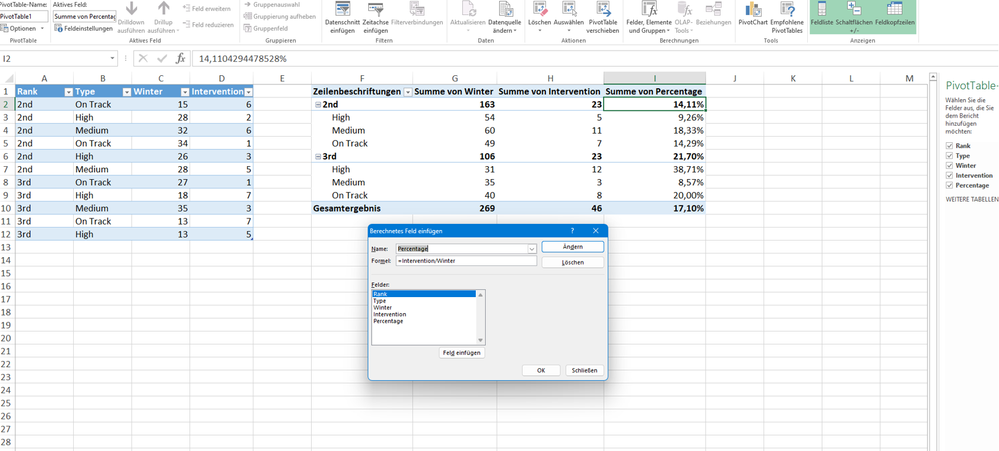
Task: Click Gruppierung aufheben
Action: [280, 17]
